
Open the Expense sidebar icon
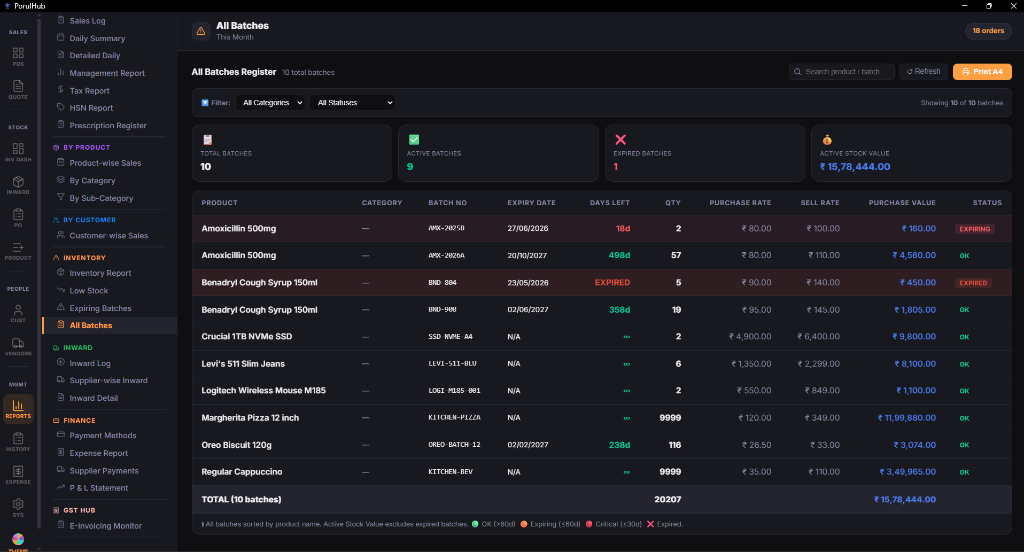18,475
